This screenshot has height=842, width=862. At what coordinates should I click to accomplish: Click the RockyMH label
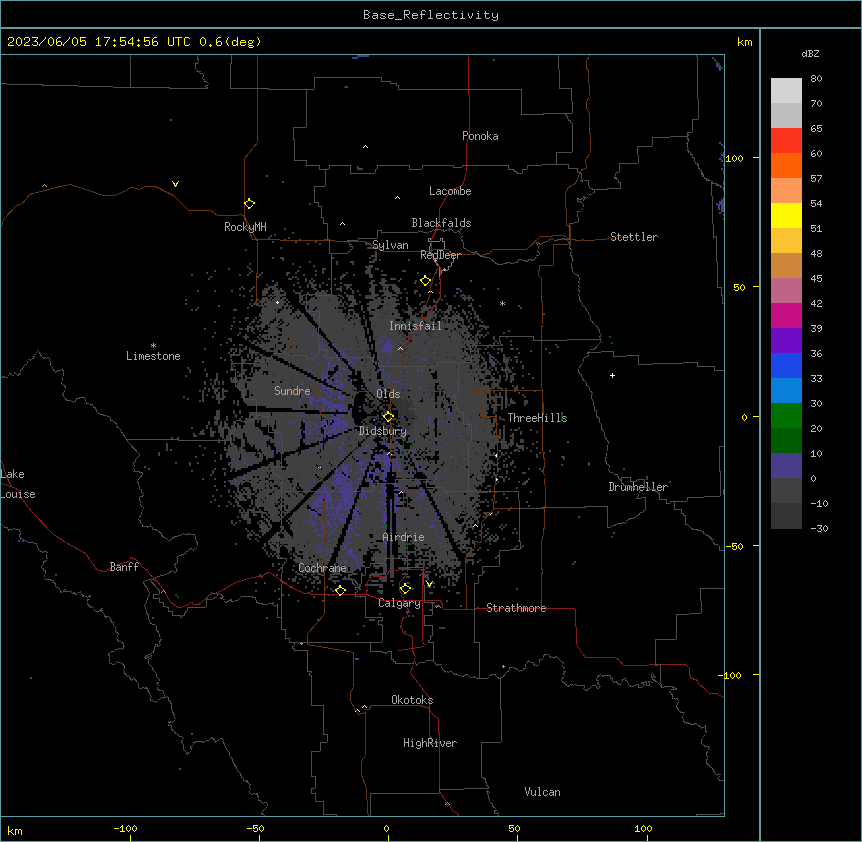coord(245,227)
